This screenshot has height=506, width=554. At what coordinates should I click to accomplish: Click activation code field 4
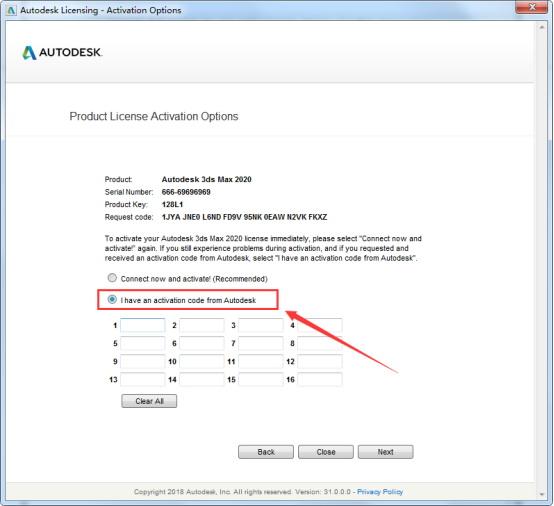(320, 325)
